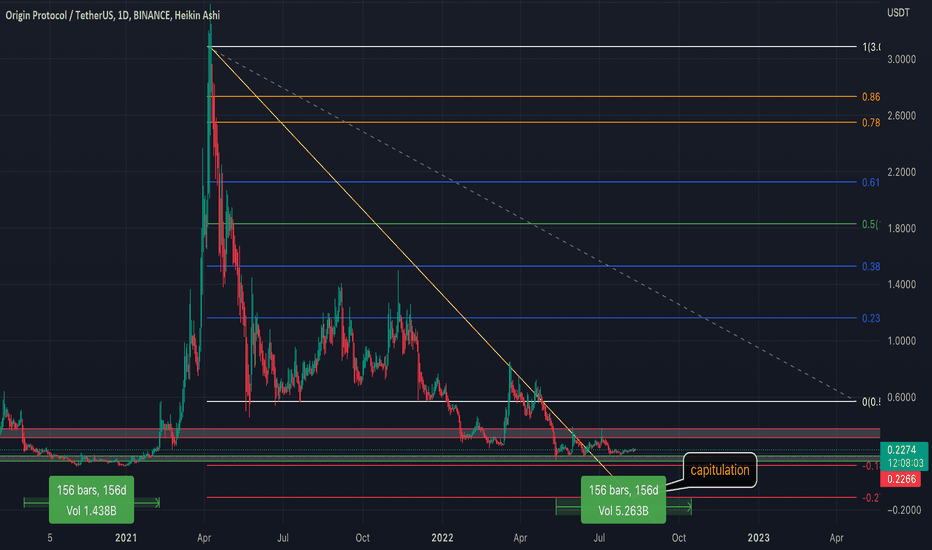This screenshot has height=550, width=932.
Task: Click the 2021 label on the time axis
Action: coord(125,538)
